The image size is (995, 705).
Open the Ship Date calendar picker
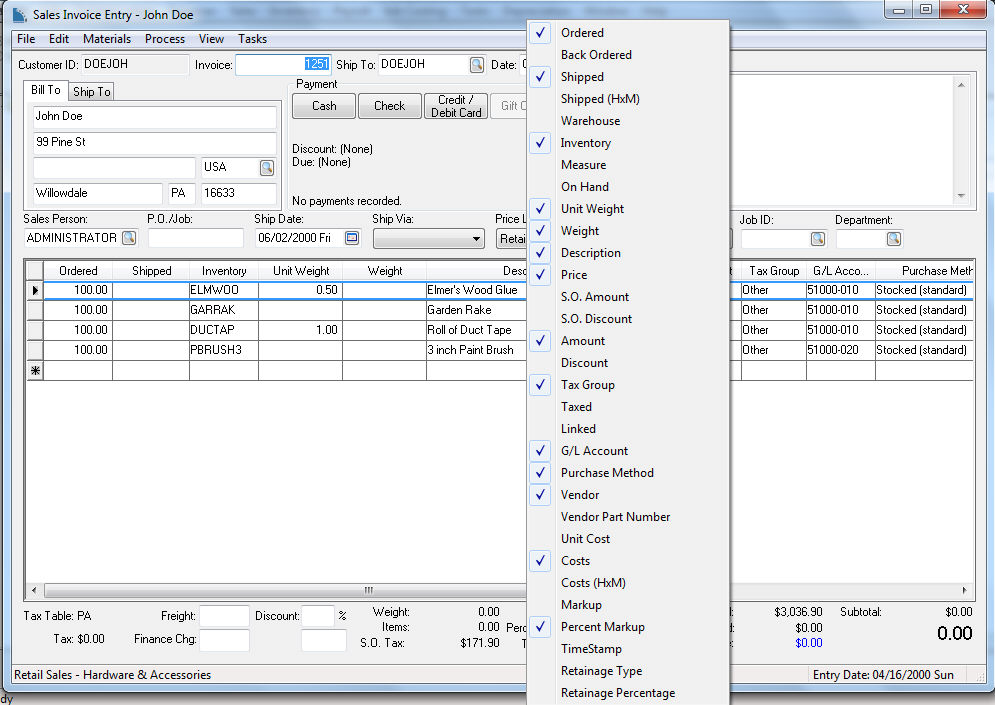[x=351, y=238]
